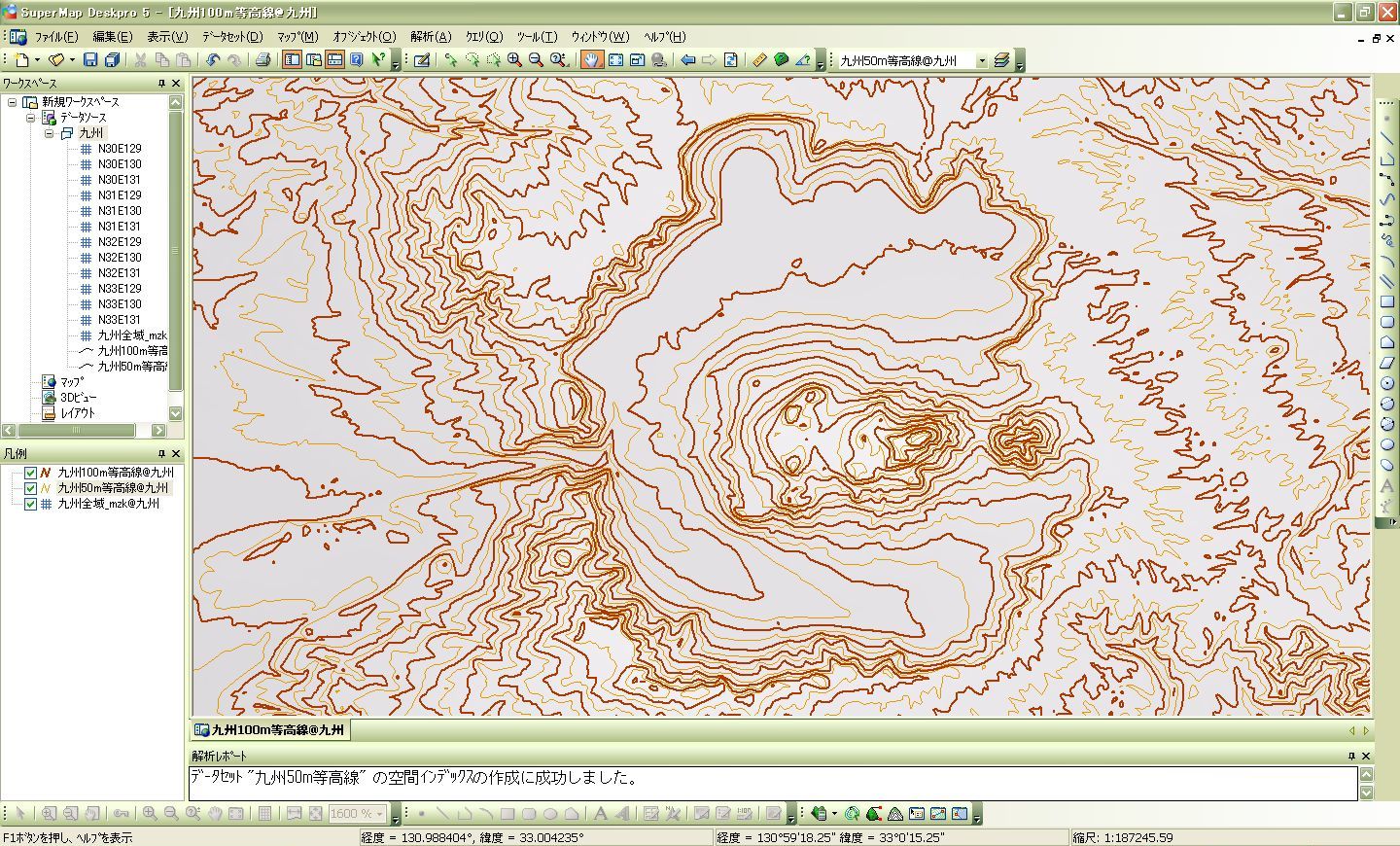The image size is (1400, 846).
Task: Select the arrow Select tool
Action: pos(450,60)
